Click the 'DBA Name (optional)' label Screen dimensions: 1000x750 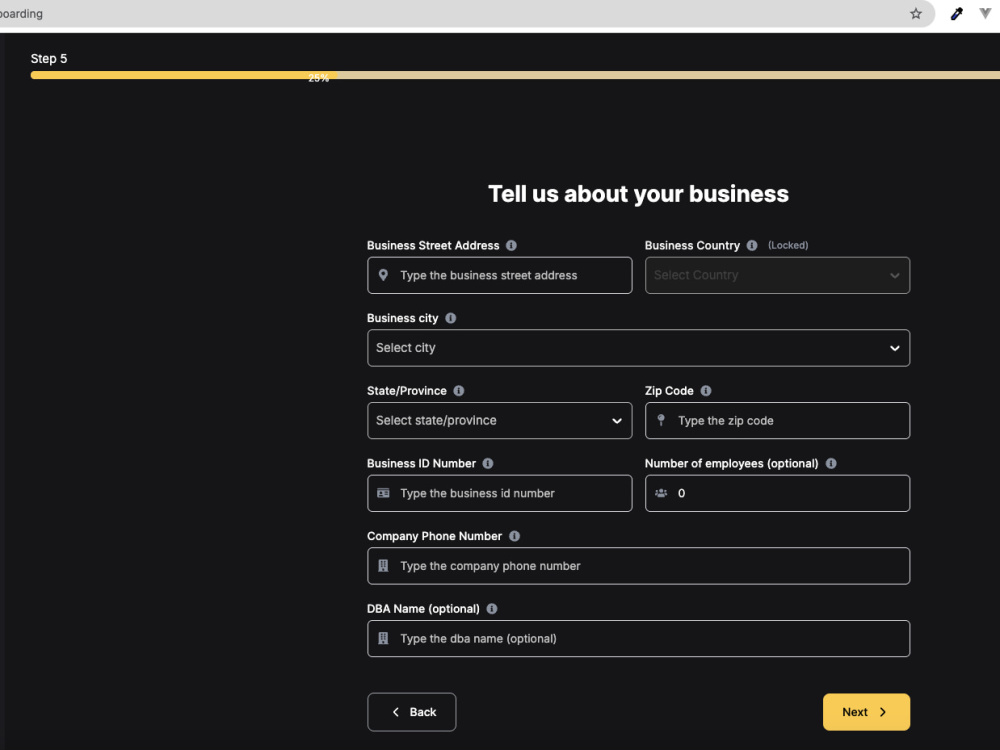tap(423, 609)
